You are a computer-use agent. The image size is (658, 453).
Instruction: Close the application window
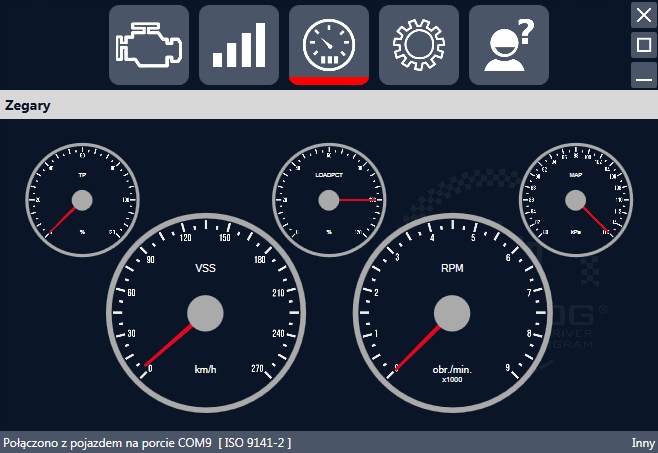click(x=644, y=16)
